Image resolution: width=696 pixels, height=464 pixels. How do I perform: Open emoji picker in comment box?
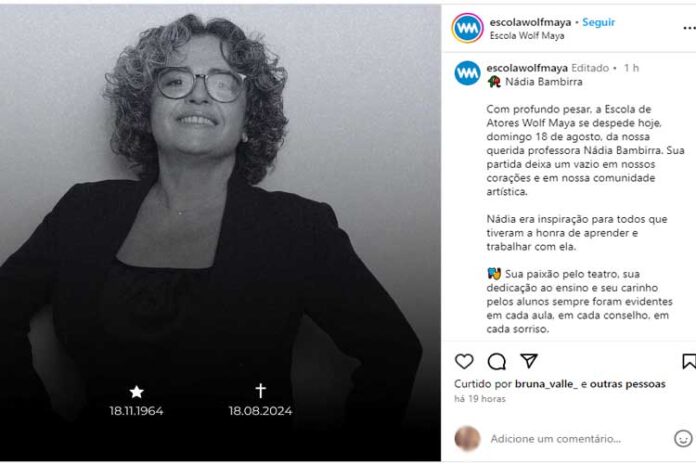point(683,438)
